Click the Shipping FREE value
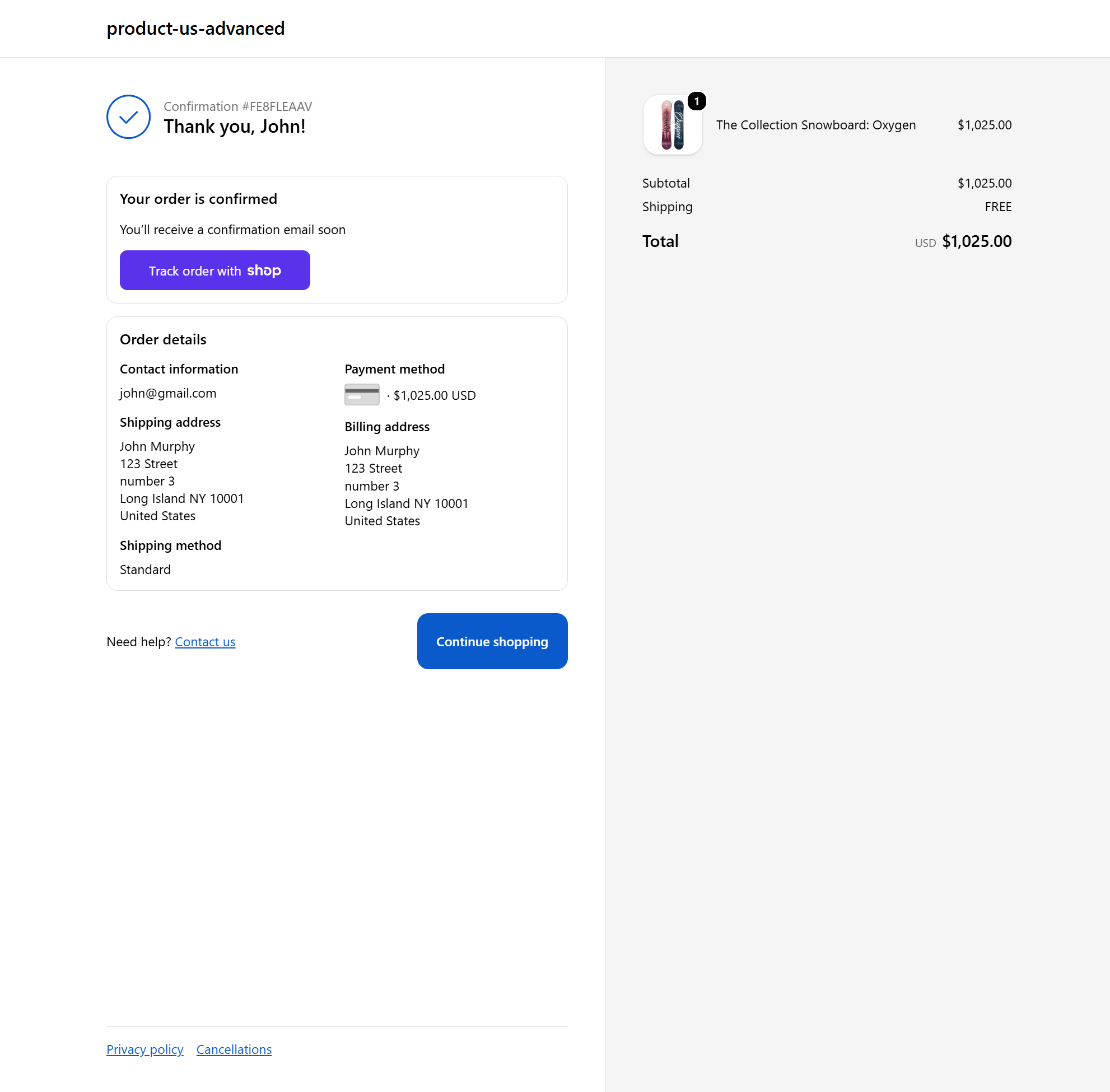This screenshot has width=1110, height=1092. [x=997, y=207]
